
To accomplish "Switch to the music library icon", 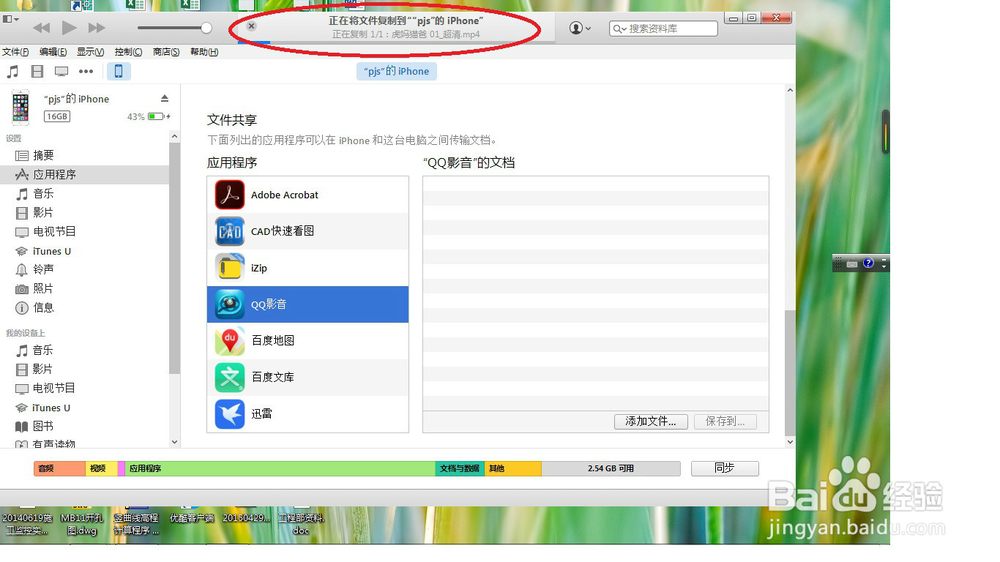I will click(x=13, y=71).
